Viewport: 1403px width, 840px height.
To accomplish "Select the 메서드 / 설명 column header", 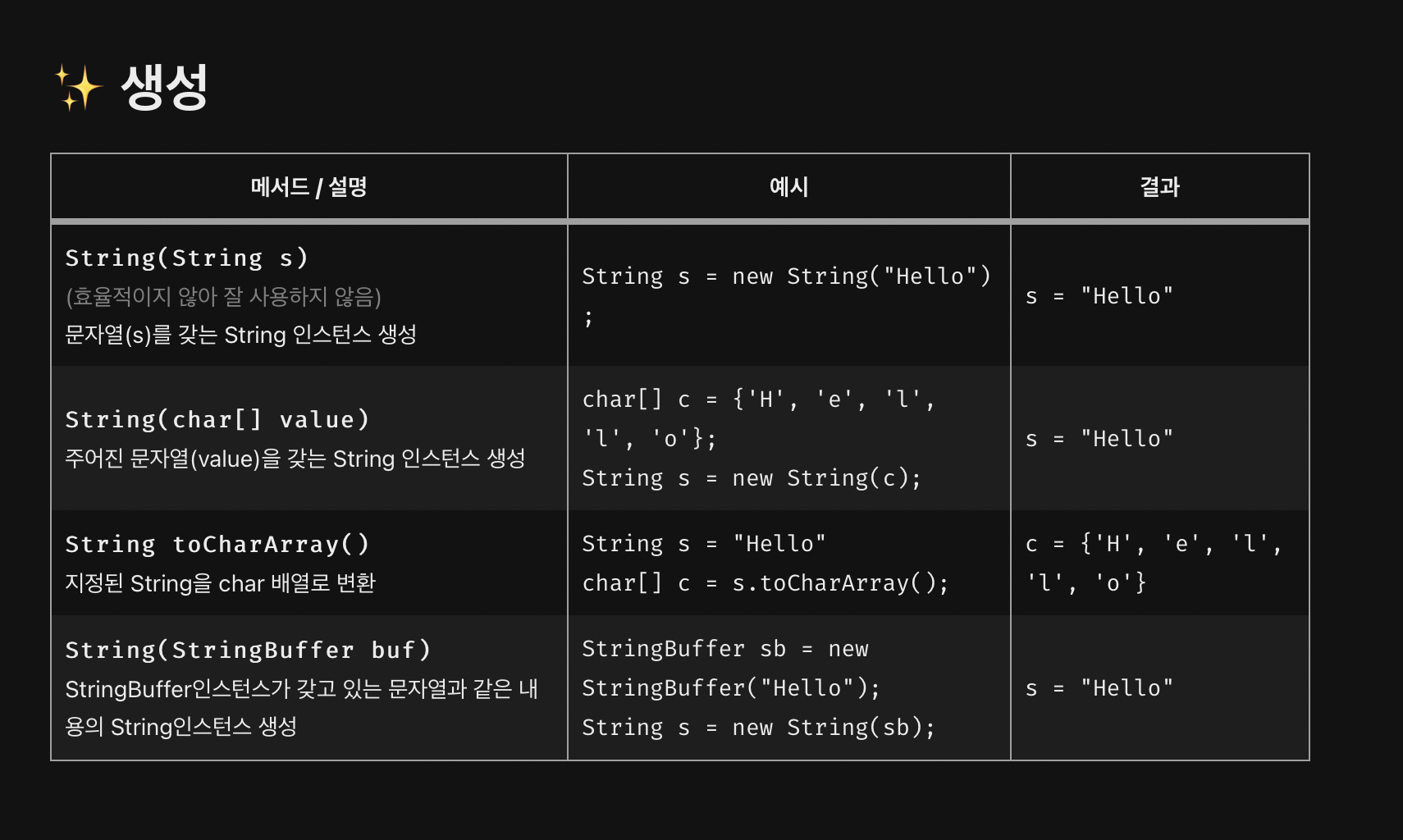I will click(308, 187).
